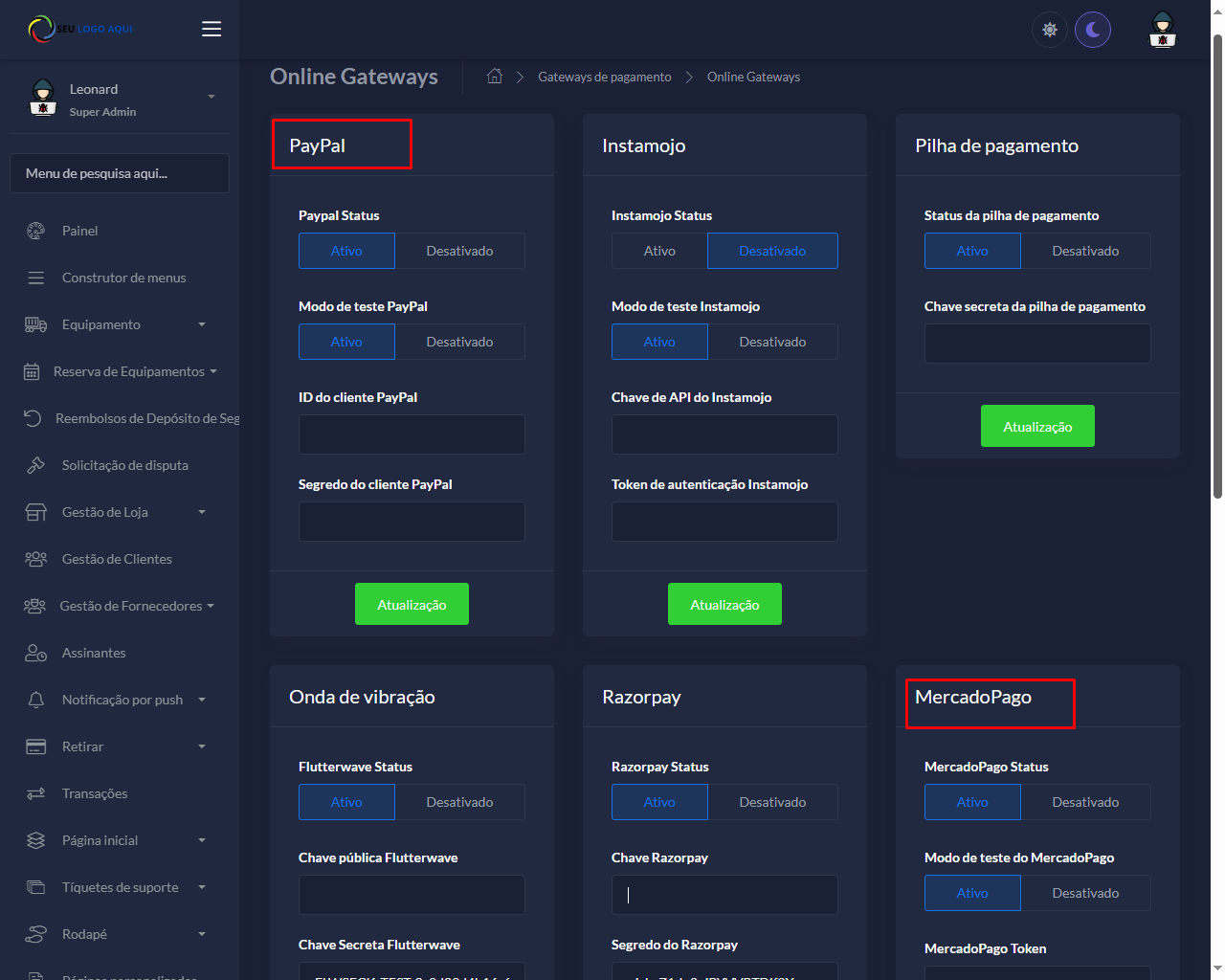Viewport: 1225px width, 980px height.
Task: Click the Assinantes sidebar icon
Action: tap(35, 653)
